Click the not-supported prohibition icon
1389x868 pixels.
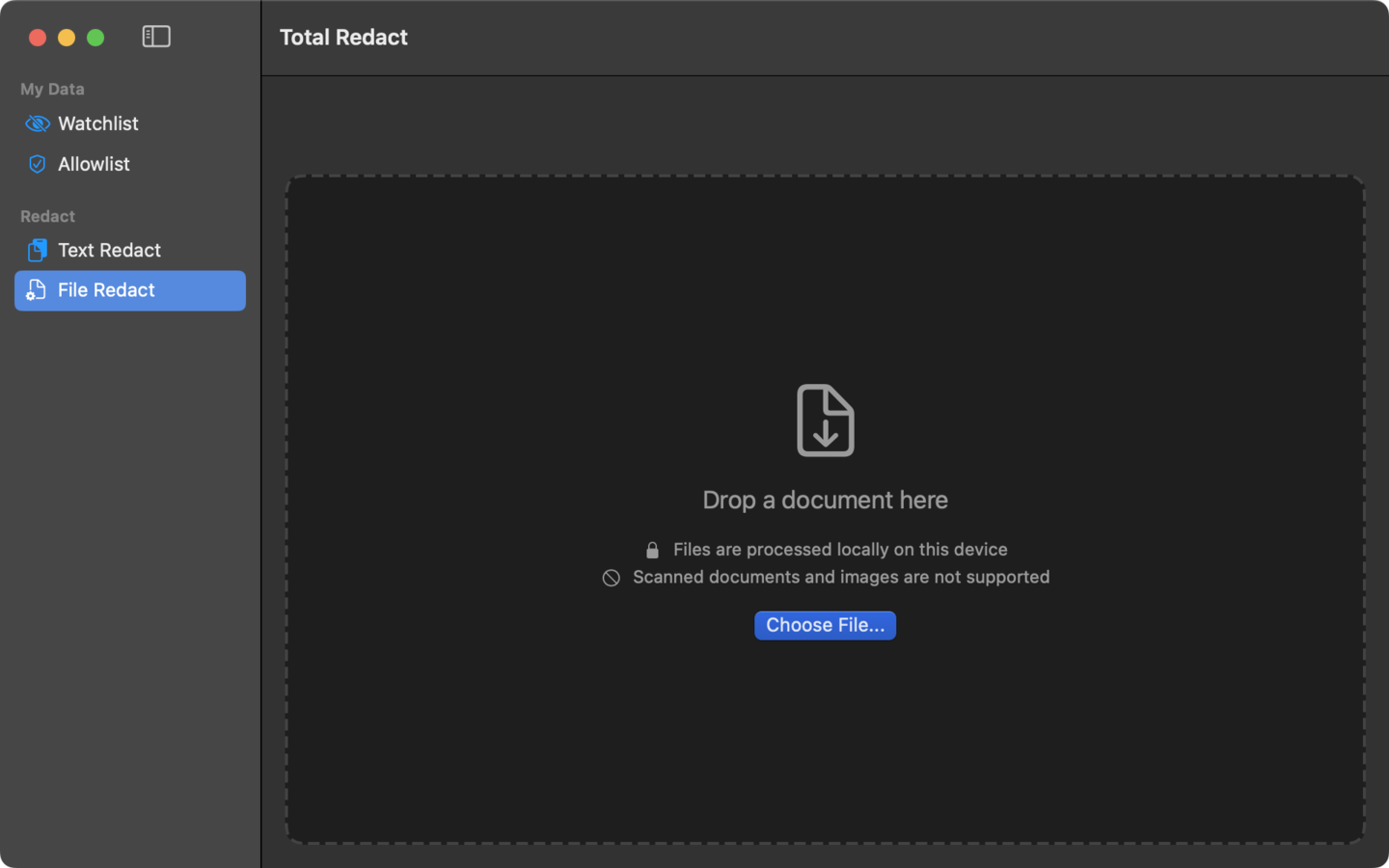point(612,578)
